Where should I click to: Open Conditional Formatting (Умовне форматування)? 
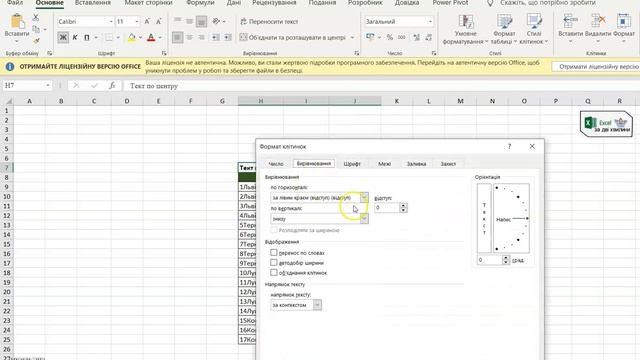point(465,29)
